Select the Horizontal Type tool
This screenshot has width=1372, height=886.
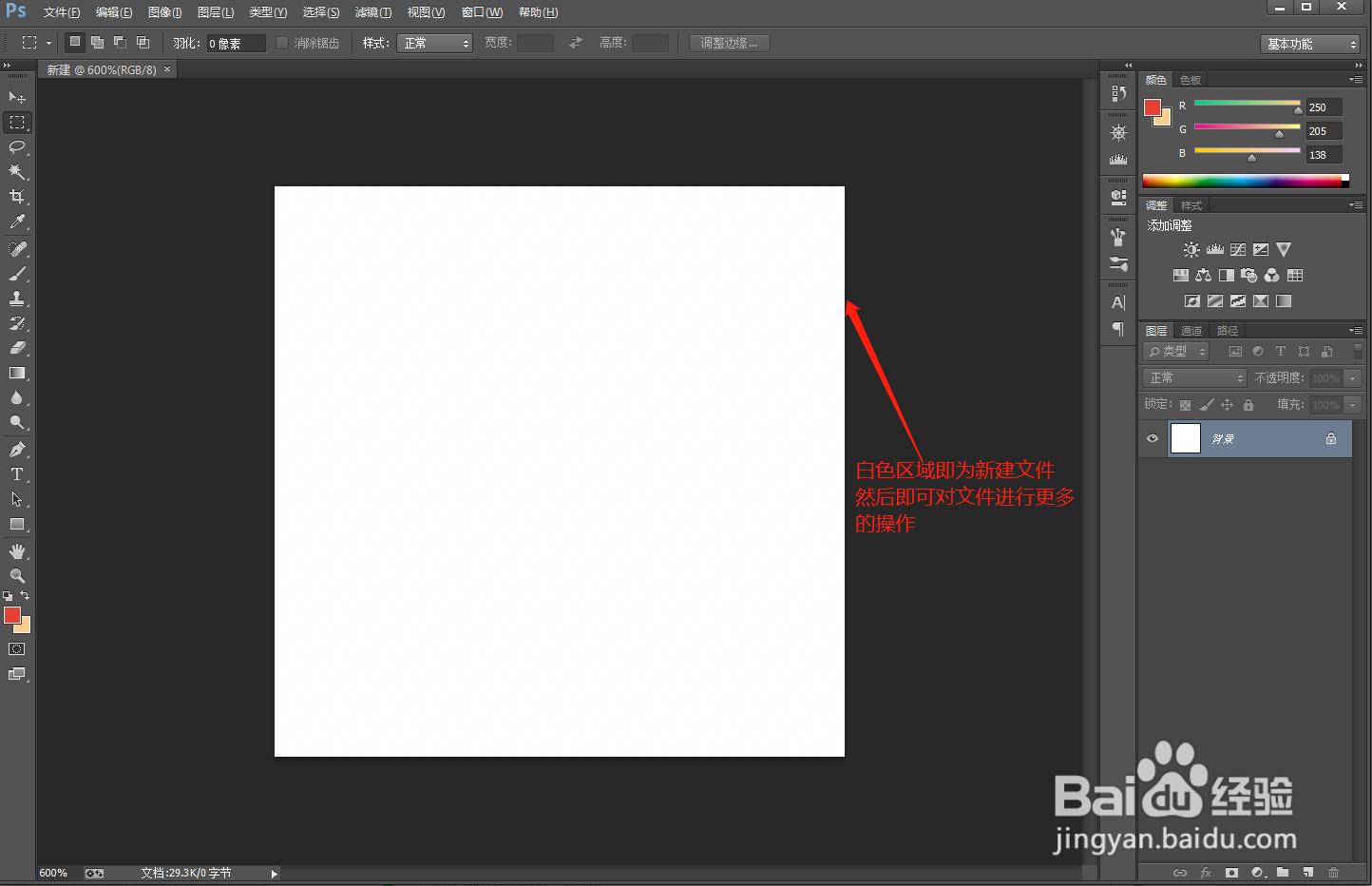point(17,474)
